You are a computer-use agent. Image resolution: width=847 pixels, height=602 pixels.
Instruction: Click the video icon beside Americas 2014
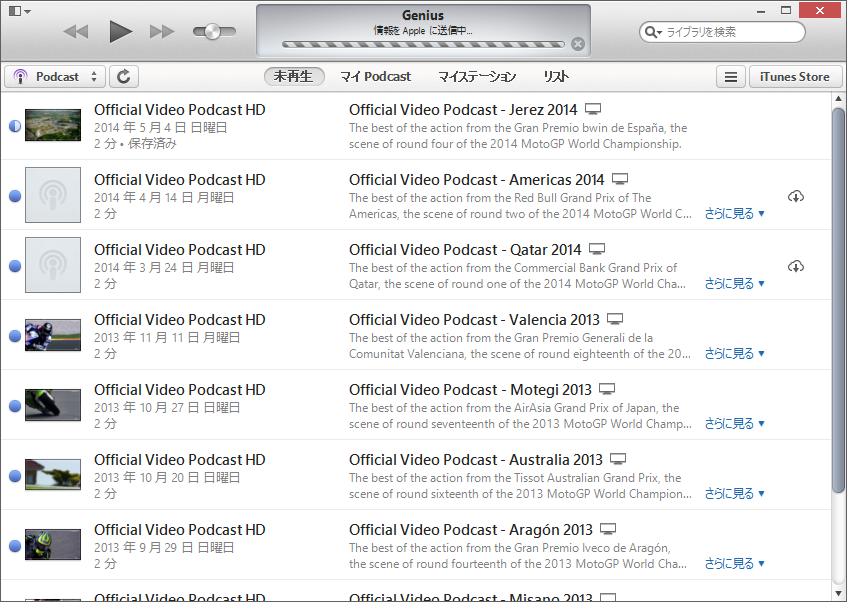[x=620, y=179]
